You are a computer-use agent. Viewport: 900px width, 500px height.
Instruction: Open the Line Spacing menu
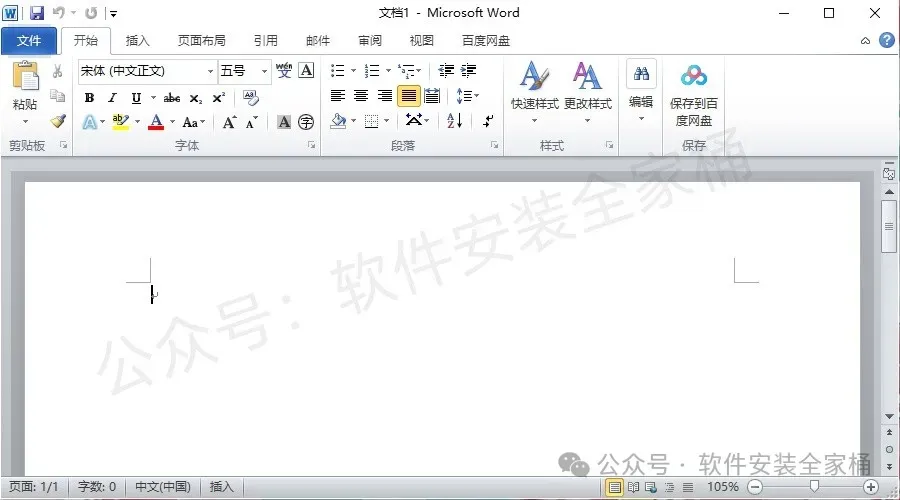(467, 96)
